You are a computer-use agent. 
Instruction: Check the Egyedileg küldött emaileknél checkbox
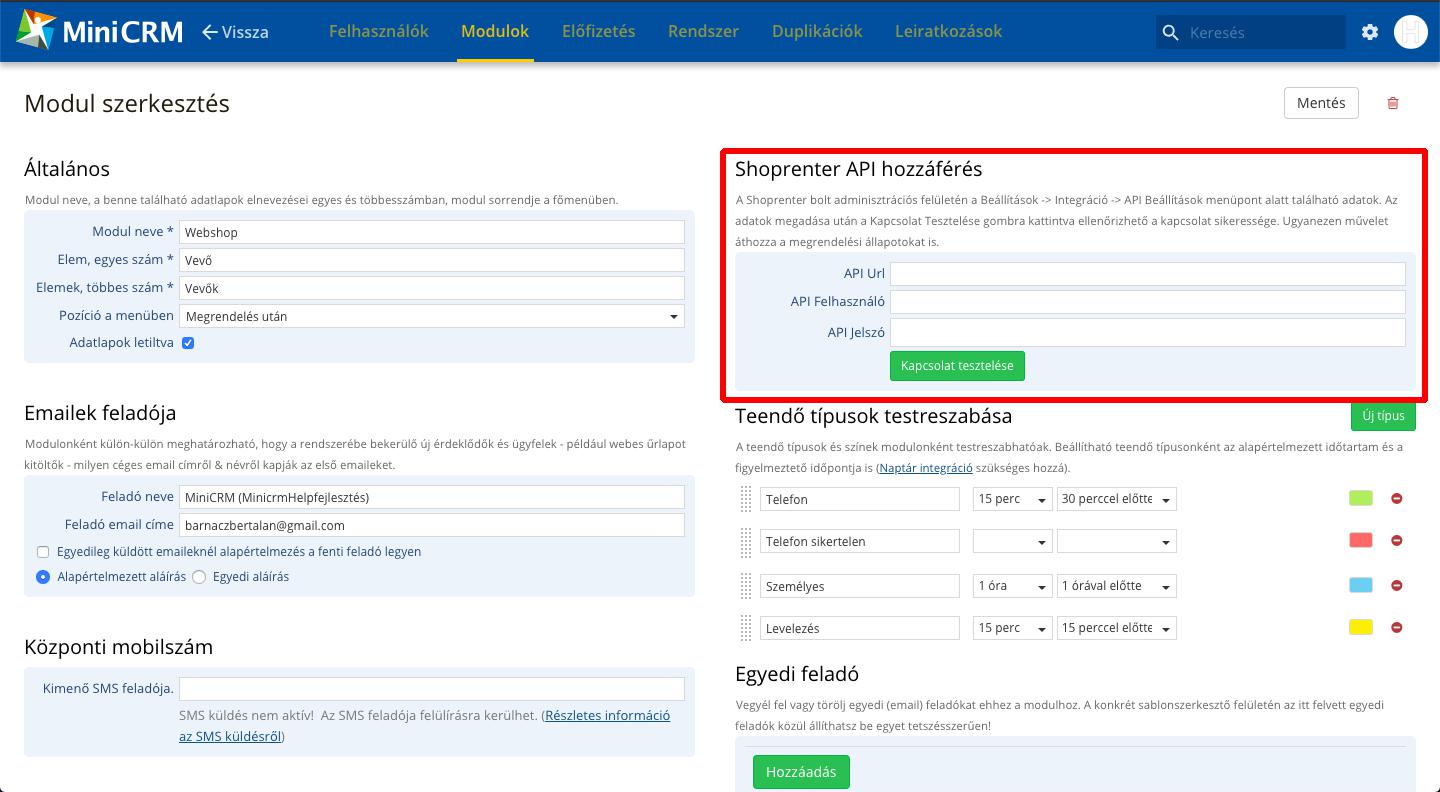click(43, 552)
